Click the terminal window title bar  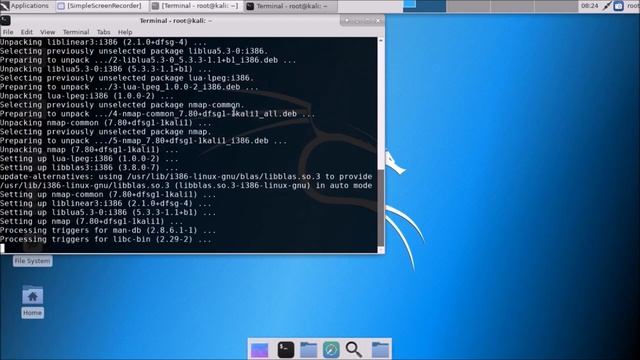pyautogui.click(x=176, y=20)
